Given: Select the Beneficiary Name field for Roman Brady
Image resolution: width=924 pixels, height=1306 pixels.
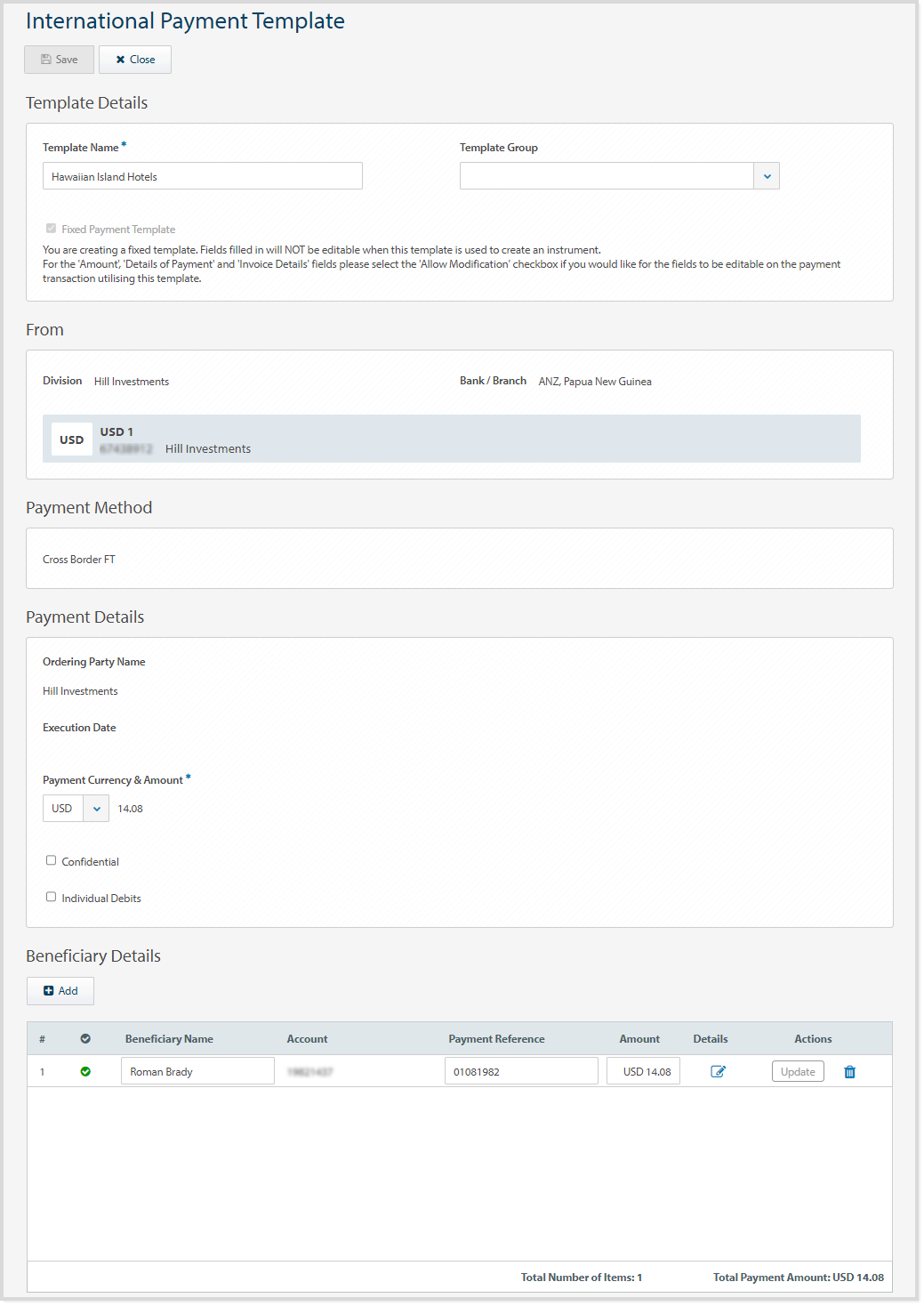Looking at the screenshot, I should tap(197, 1070).
